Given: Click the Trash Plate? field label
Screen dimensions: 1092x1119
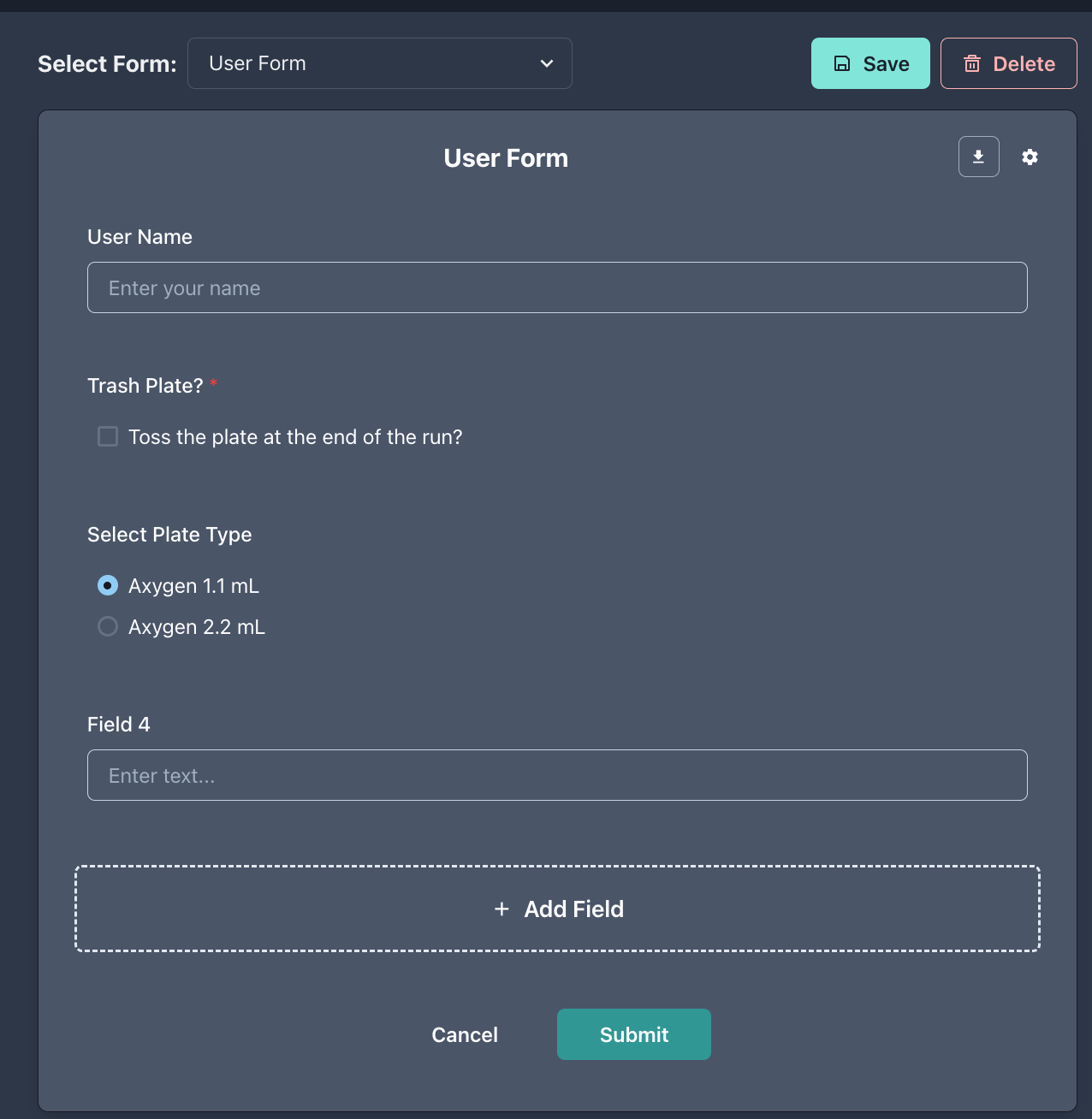Looking at the screenshot, I should 145,386.
